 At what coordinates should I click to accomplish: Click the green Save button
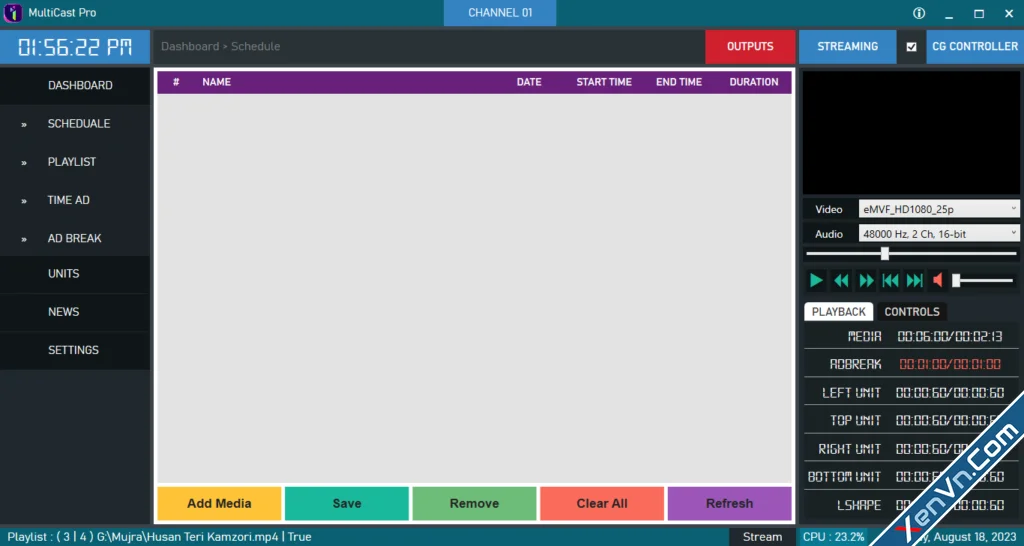coord(347,504)
